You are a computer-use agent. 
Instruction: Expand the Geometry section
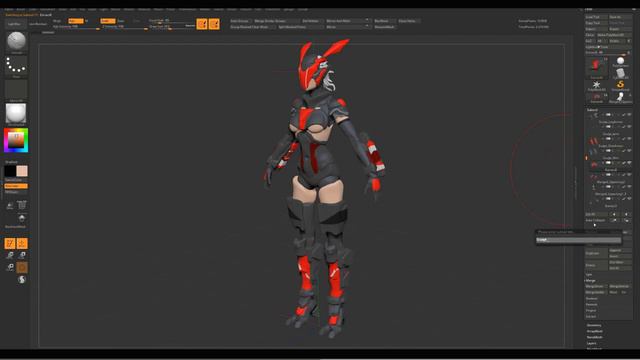[x=594, y=325]
